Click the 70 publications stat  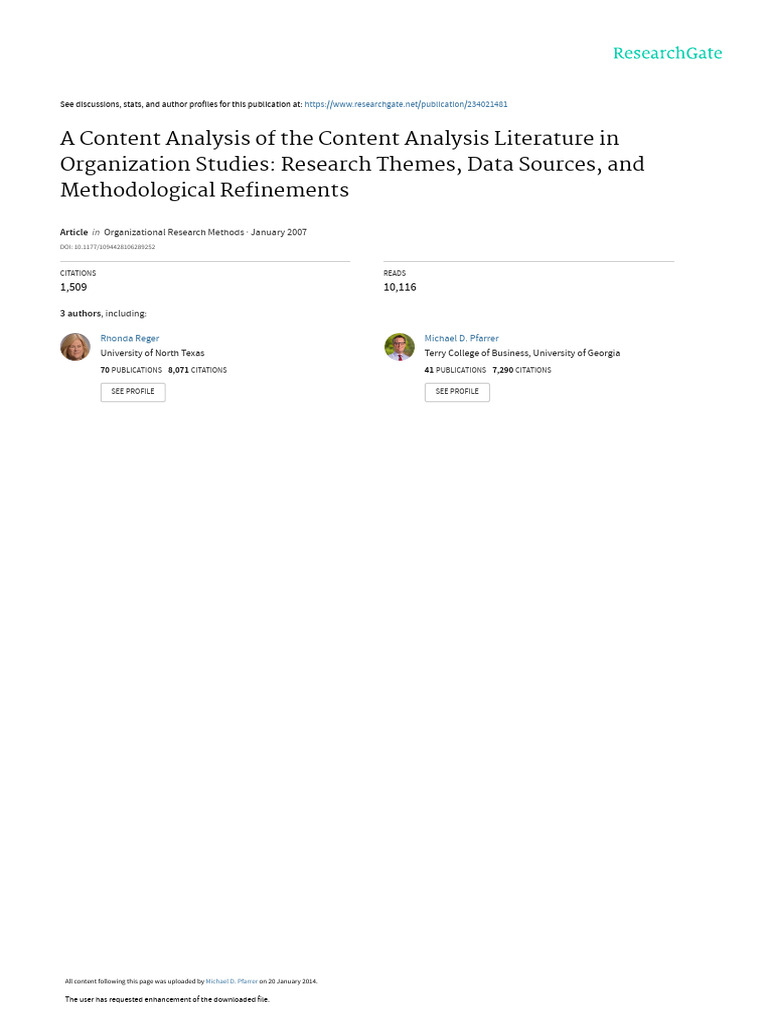coord(131,370)
